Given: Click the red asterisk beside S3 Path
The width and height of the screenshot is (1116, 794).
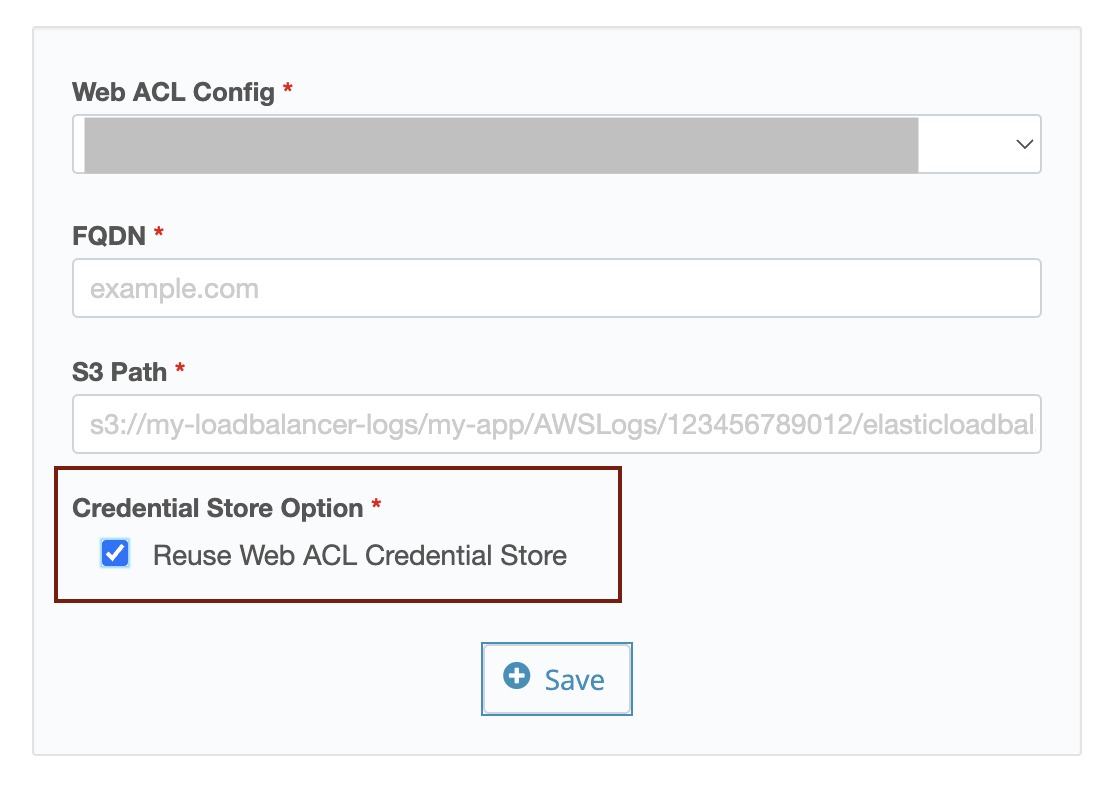Looking at the screenshot, I should (180, 368).
